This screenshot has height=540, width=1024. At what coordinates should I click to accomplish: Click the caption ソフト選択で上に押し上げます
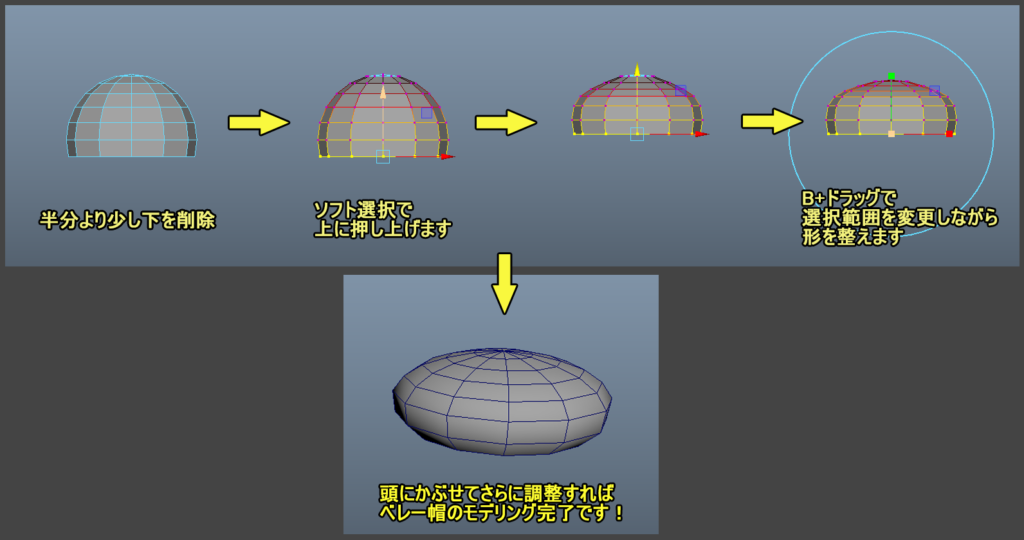pyautogui.click(x=382, y=220)
